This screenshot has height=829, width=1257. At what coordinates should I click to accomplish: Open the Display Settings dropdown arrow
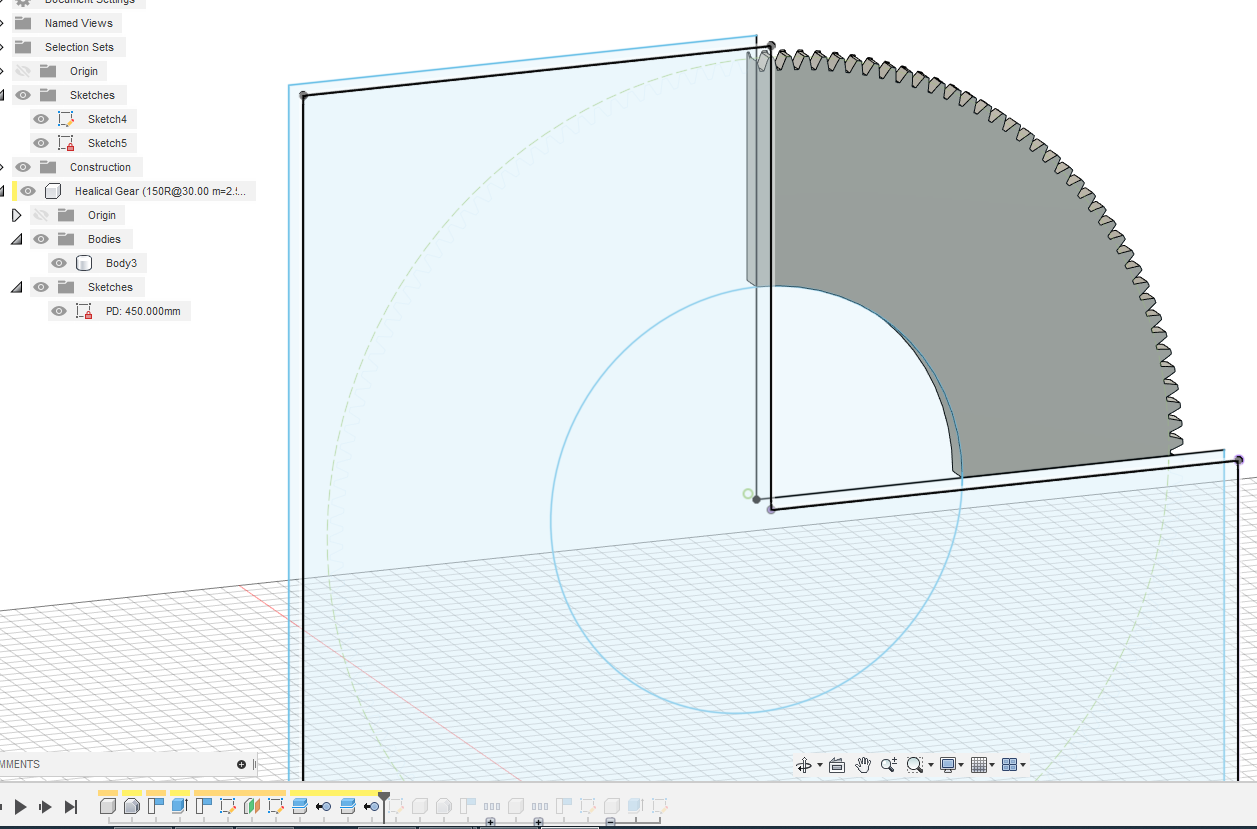(x=962, y=766)
